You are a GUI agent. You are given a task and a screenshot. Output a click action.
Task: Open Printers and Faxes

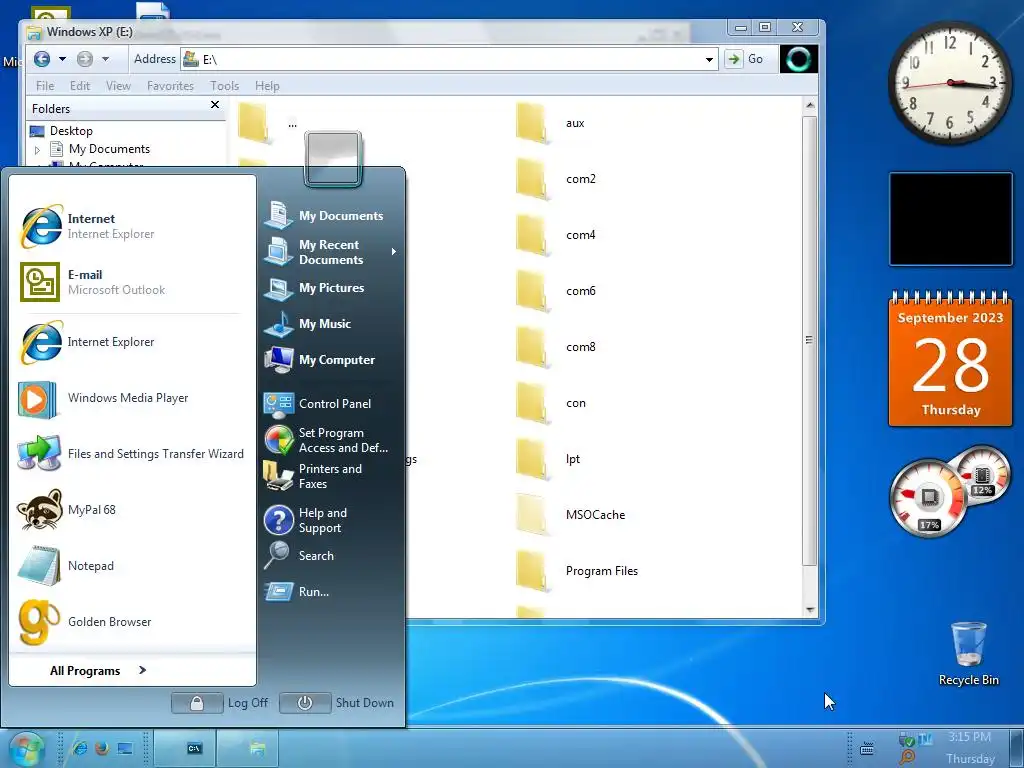[331, 476]
